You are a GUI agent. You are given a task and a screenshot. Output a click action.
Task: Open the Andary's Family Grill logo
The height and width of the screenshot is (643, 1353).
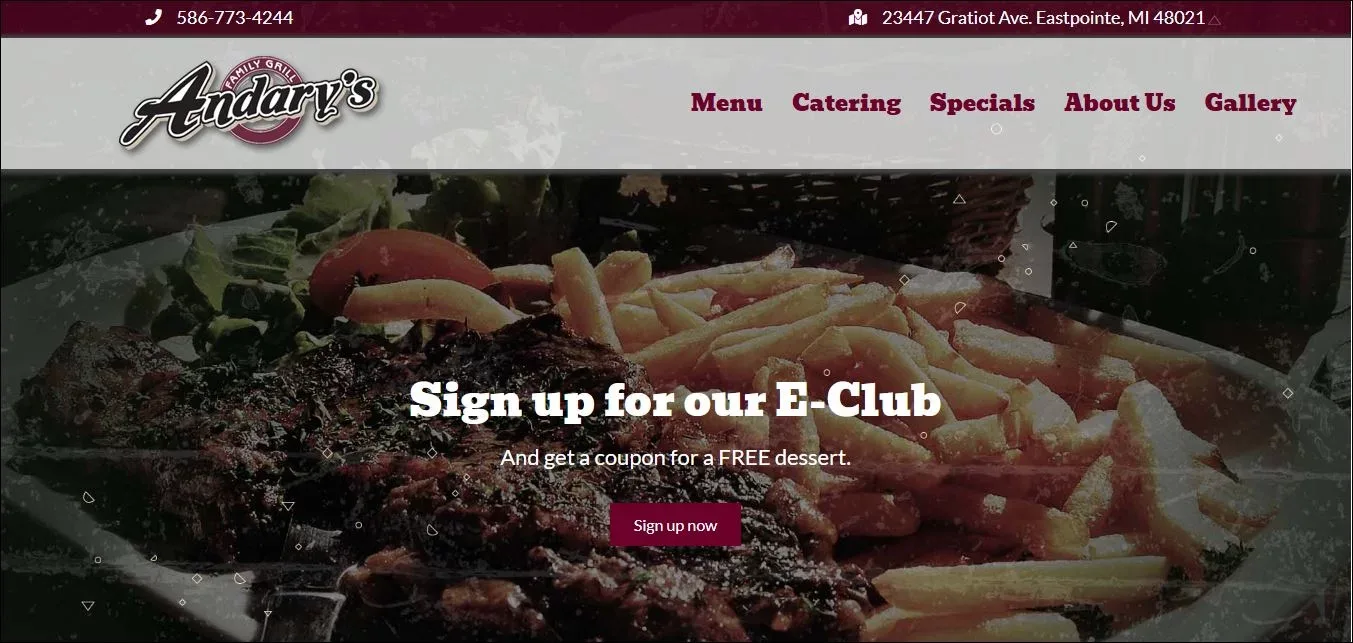[249, 103]
